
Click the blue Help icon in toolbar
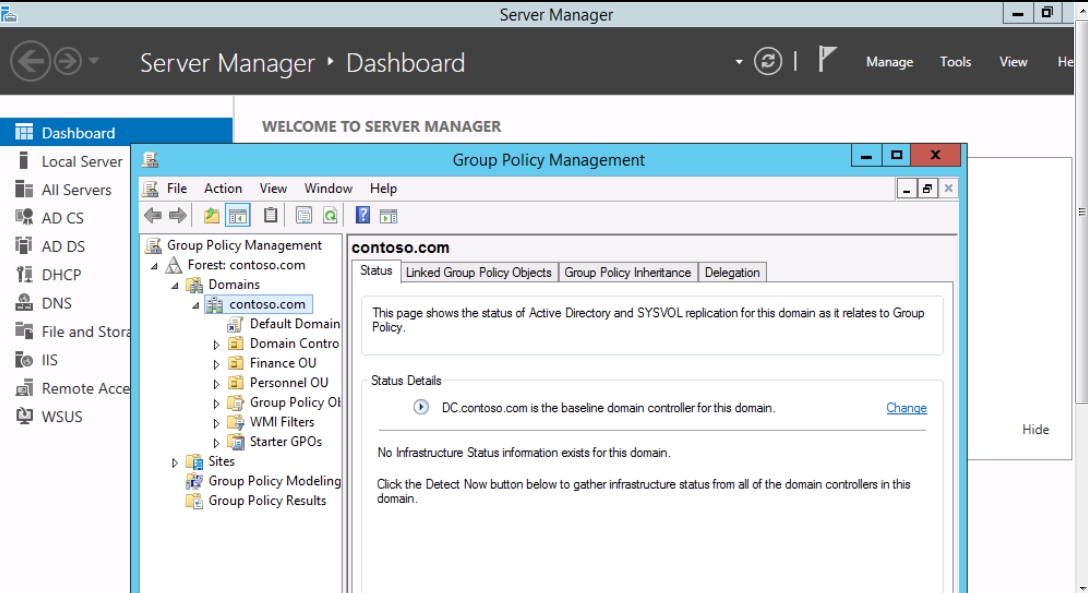pyautogui.click(x=363, y=215)
